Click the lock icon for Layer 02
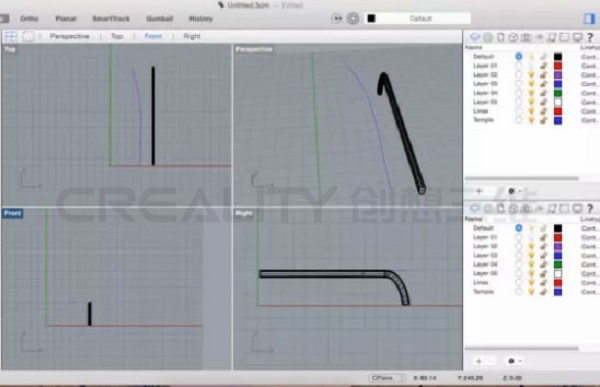600x387 pixels. click(543, 75)
